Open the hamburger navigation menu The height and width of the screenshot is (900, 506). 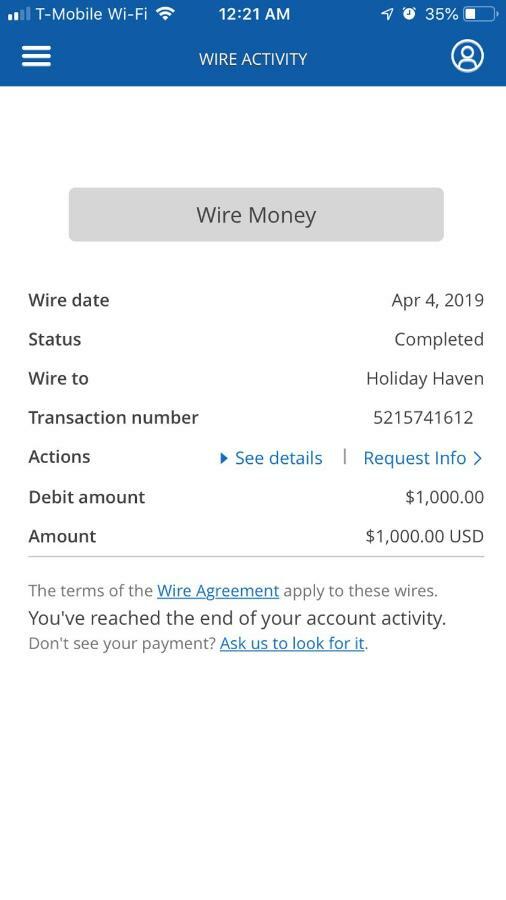point(36,56)
